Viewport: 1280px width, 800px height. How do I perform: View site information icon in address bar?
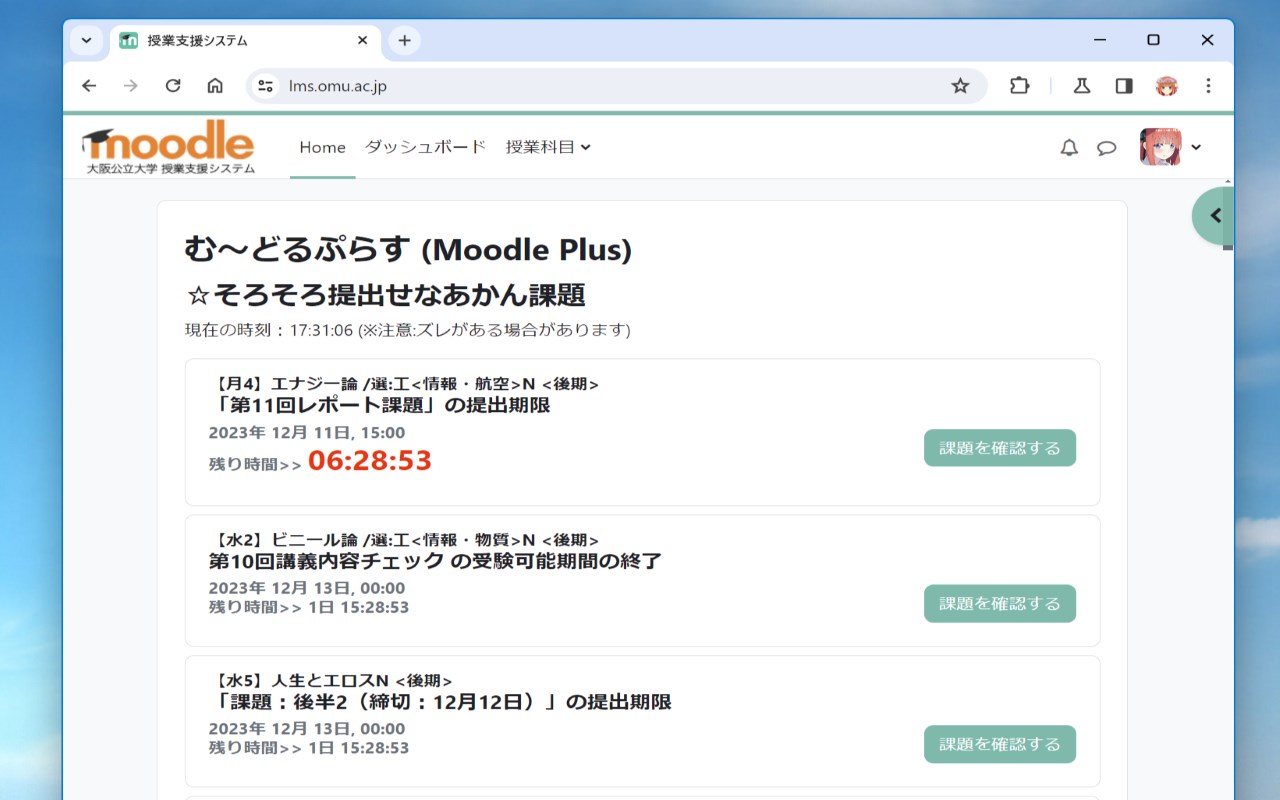coord(265,86)
